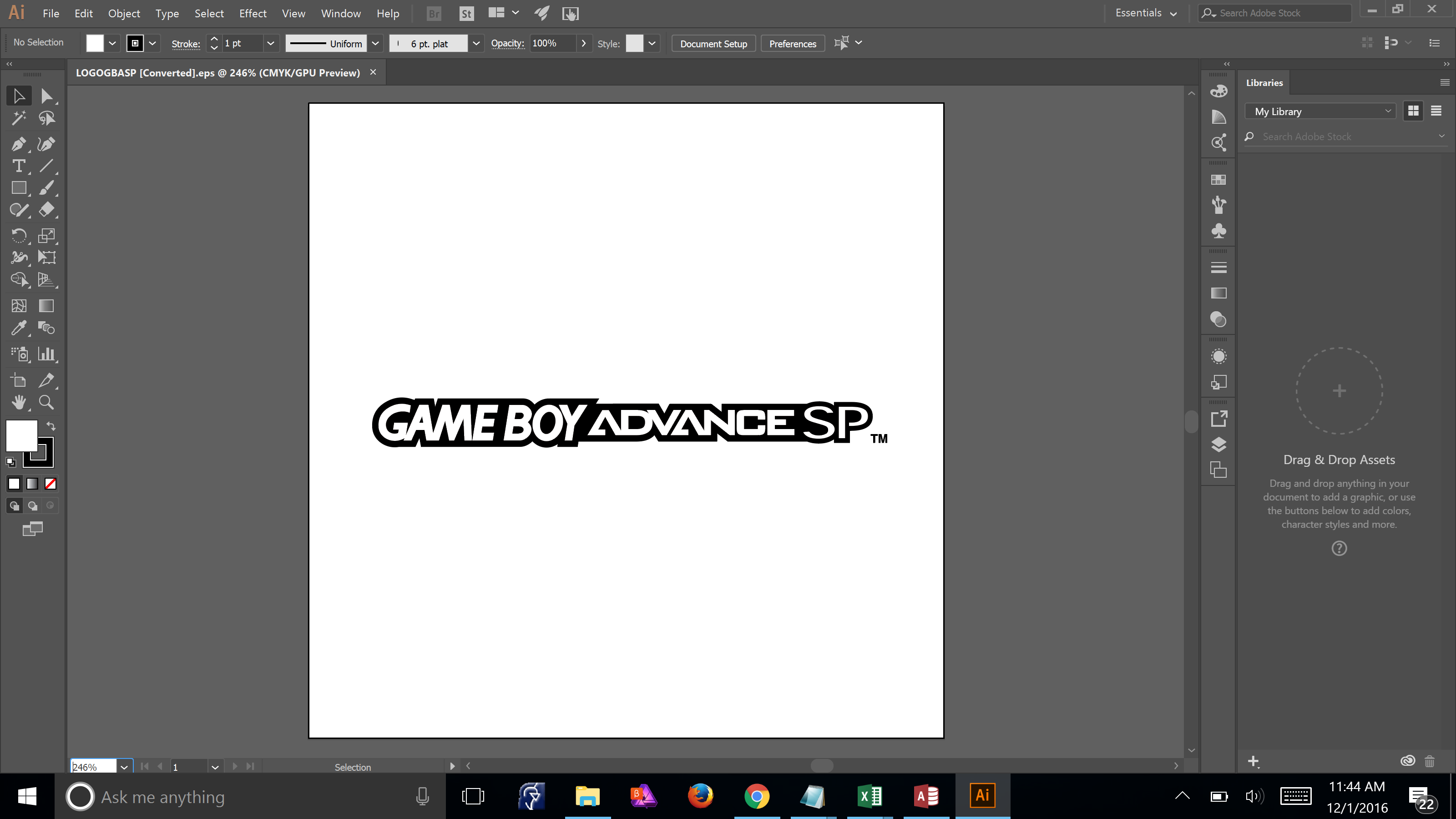Select the Curvature tool
This screenshot has width=1456, height=819.
click(x=46, y=144)
